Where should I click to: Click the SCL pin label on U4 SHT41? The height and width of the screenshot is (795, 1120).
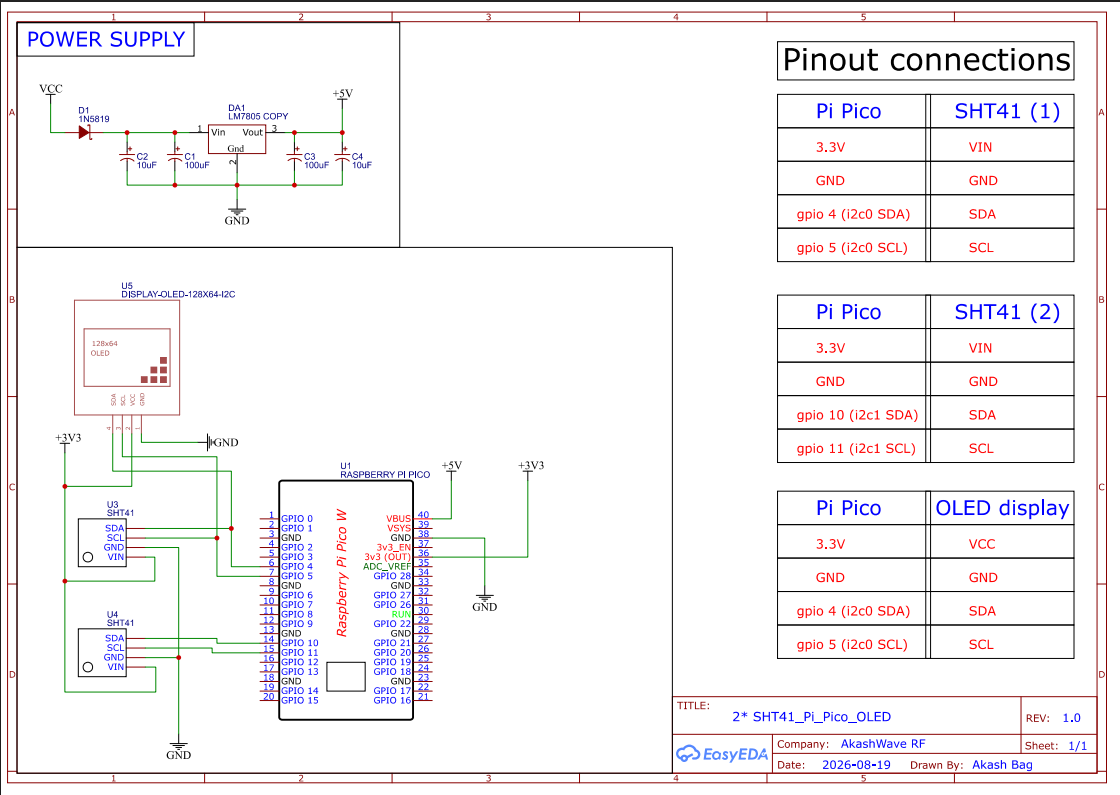(115, 648)
